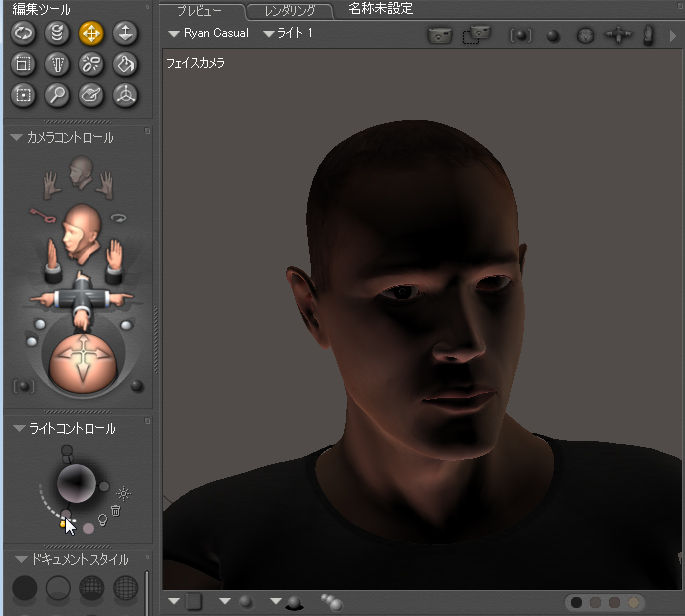Switch to the プレビュー tab
The image size is (685, 616).
(199, 11)
